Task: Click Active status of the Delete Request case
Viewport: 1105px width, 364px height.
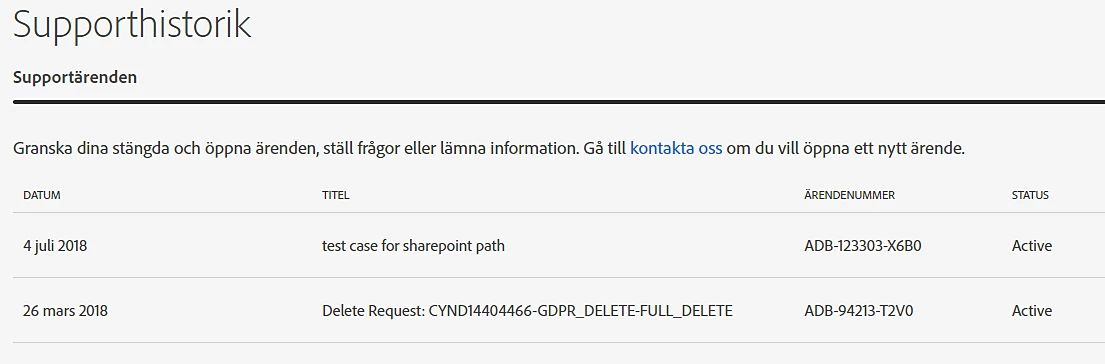Action: [1032, 310]
